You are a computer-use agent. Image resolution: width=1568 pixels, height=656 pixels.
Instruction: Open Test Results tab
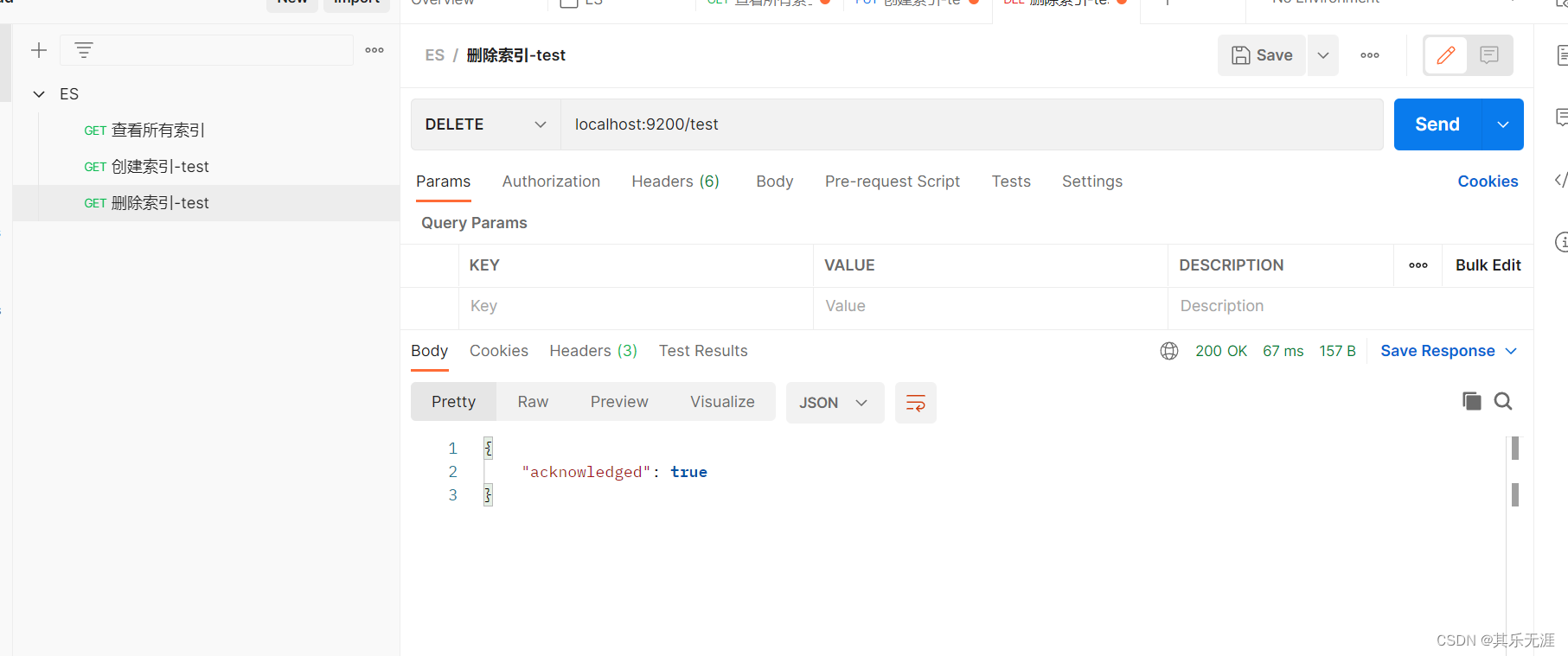click(x=703, y=351)
